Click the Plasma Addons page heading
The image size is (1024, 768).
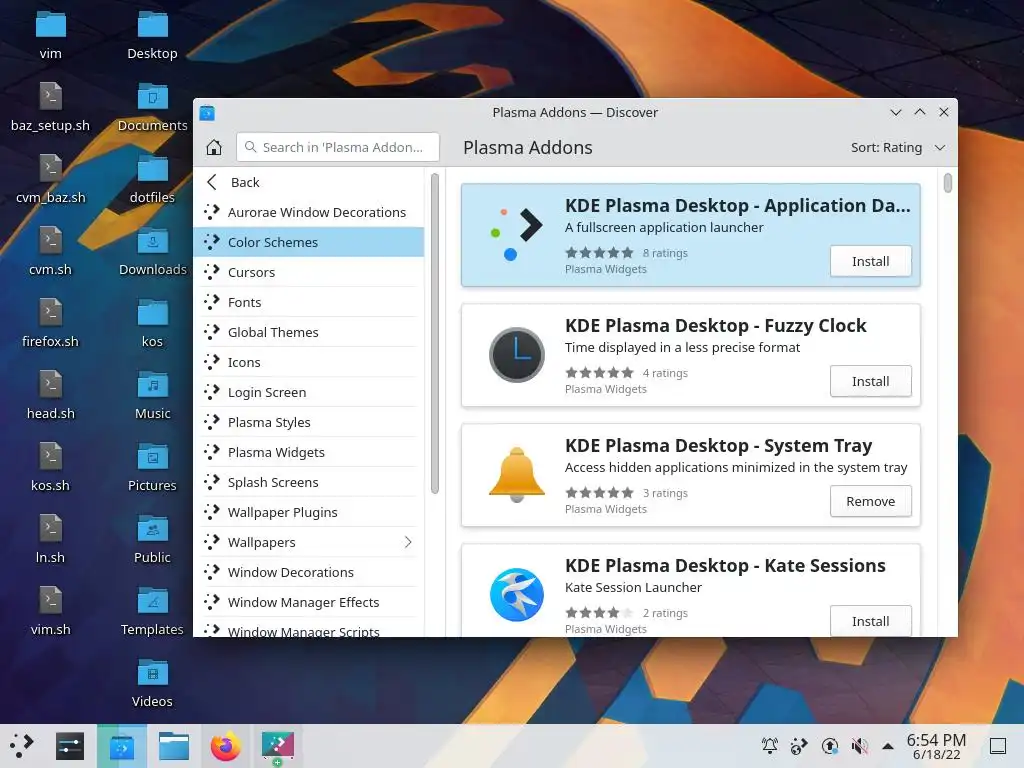(x=528, y=148)
